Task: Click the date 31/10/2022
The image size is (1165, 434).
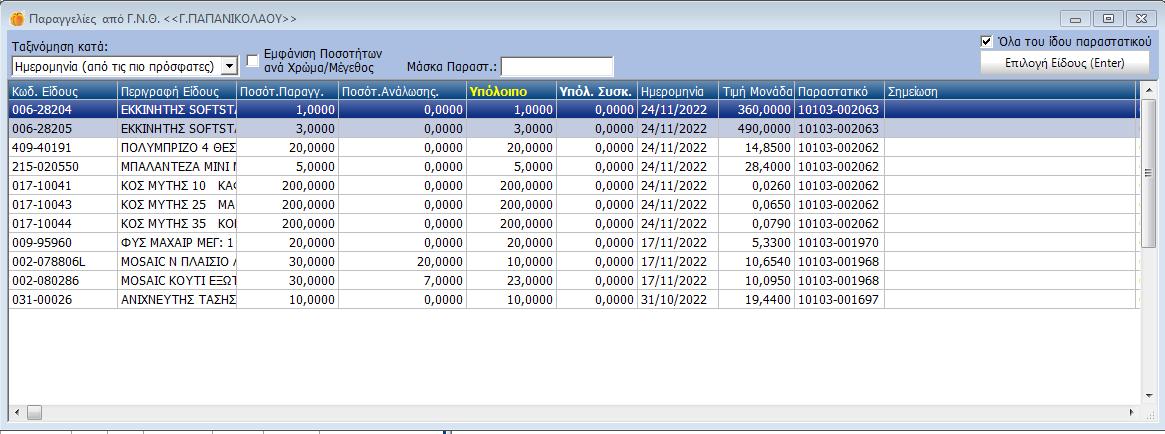Action: 673,299
